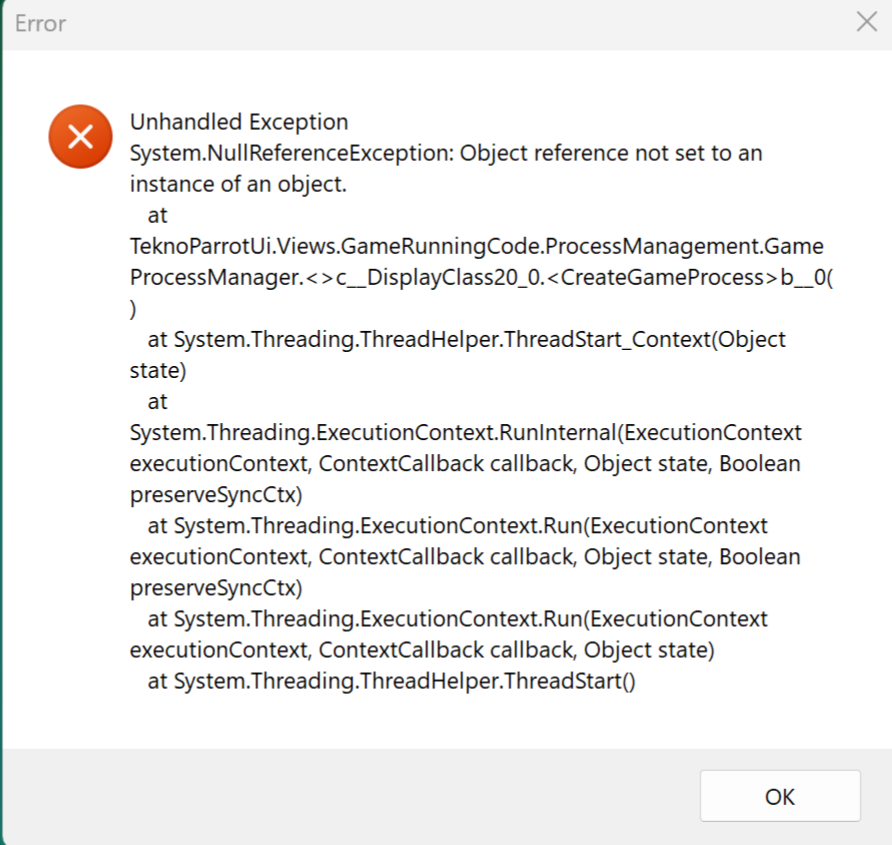Image resolution: width=892 pixels, height=845 pixels.
Task: Click the lone closing parenthesis line
Action: [134, 309]
